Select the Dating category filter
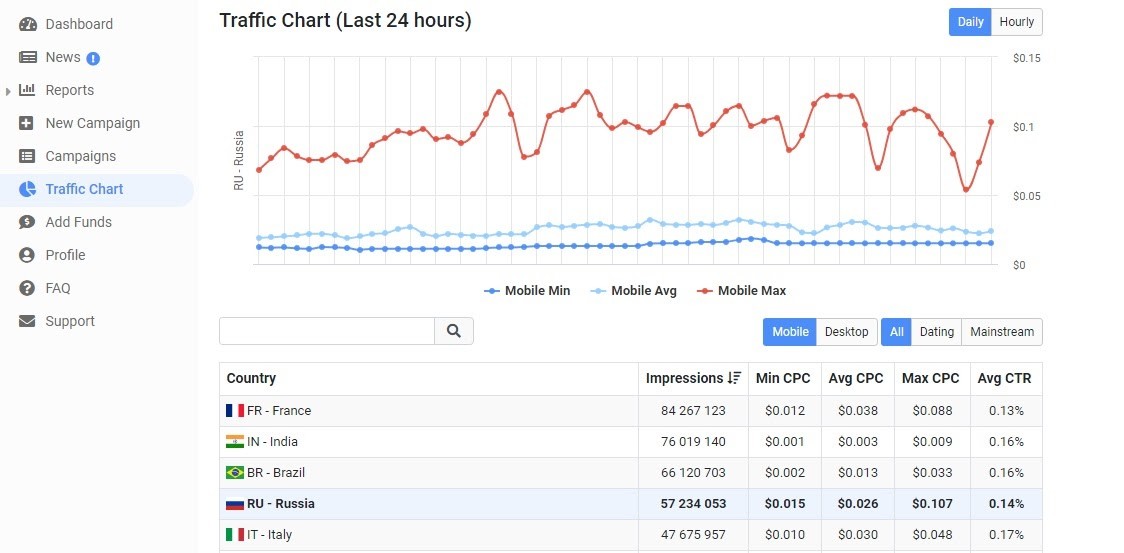1124x553 pixels. pos(936,332)
